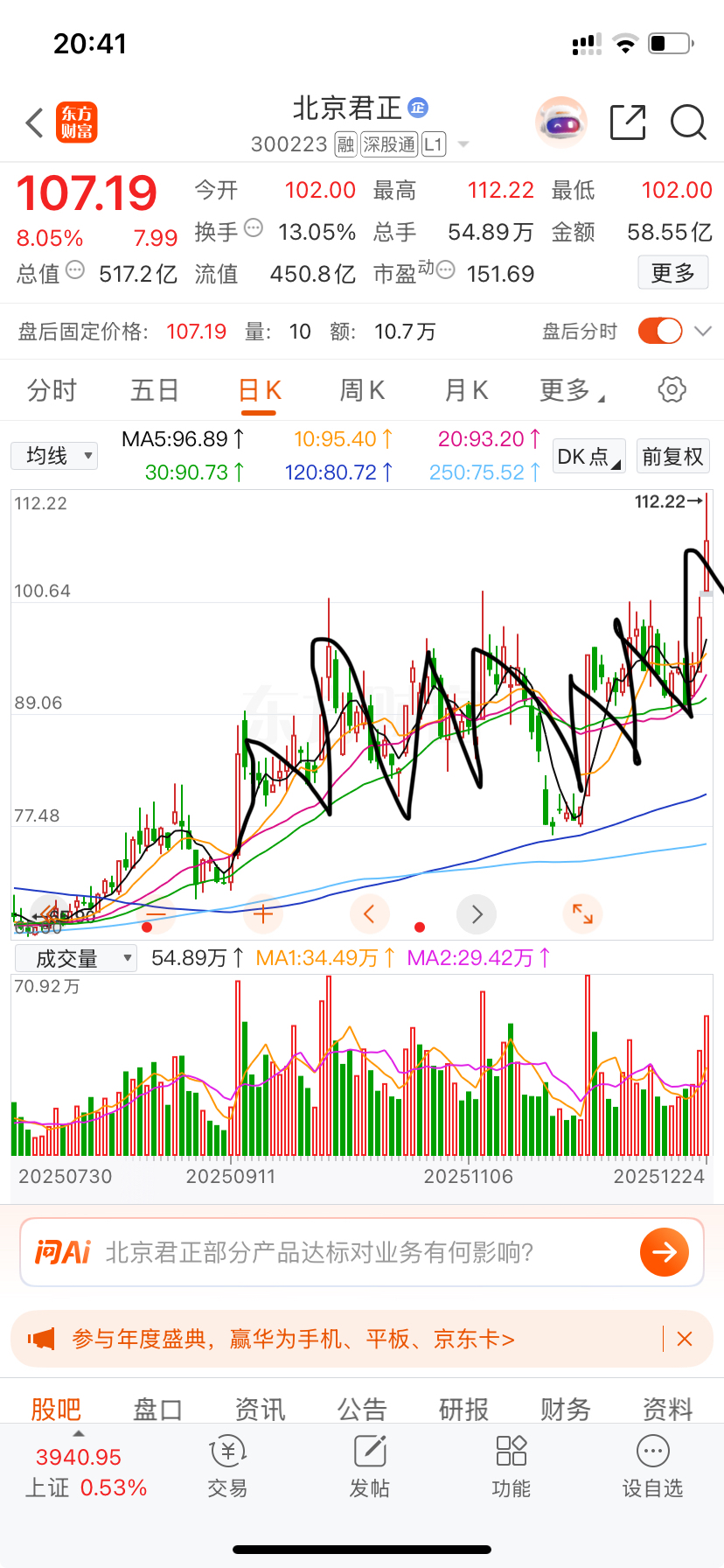Open the AI robot assistant avatar

click(560, 122)
